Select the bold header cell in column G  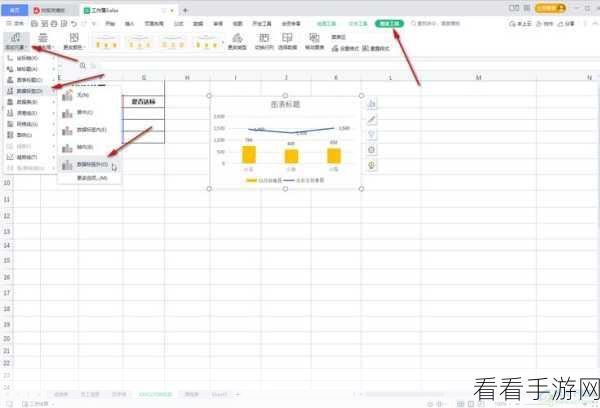click(143, 101)
